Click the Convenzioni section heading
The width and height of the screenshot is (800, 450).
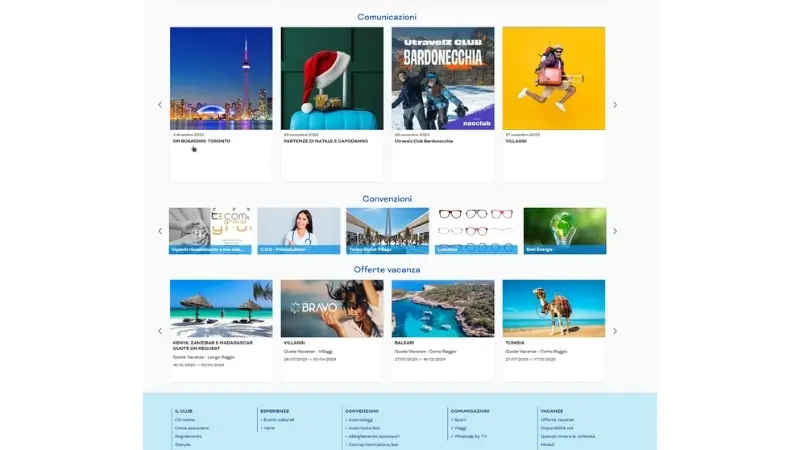[387, 198]
